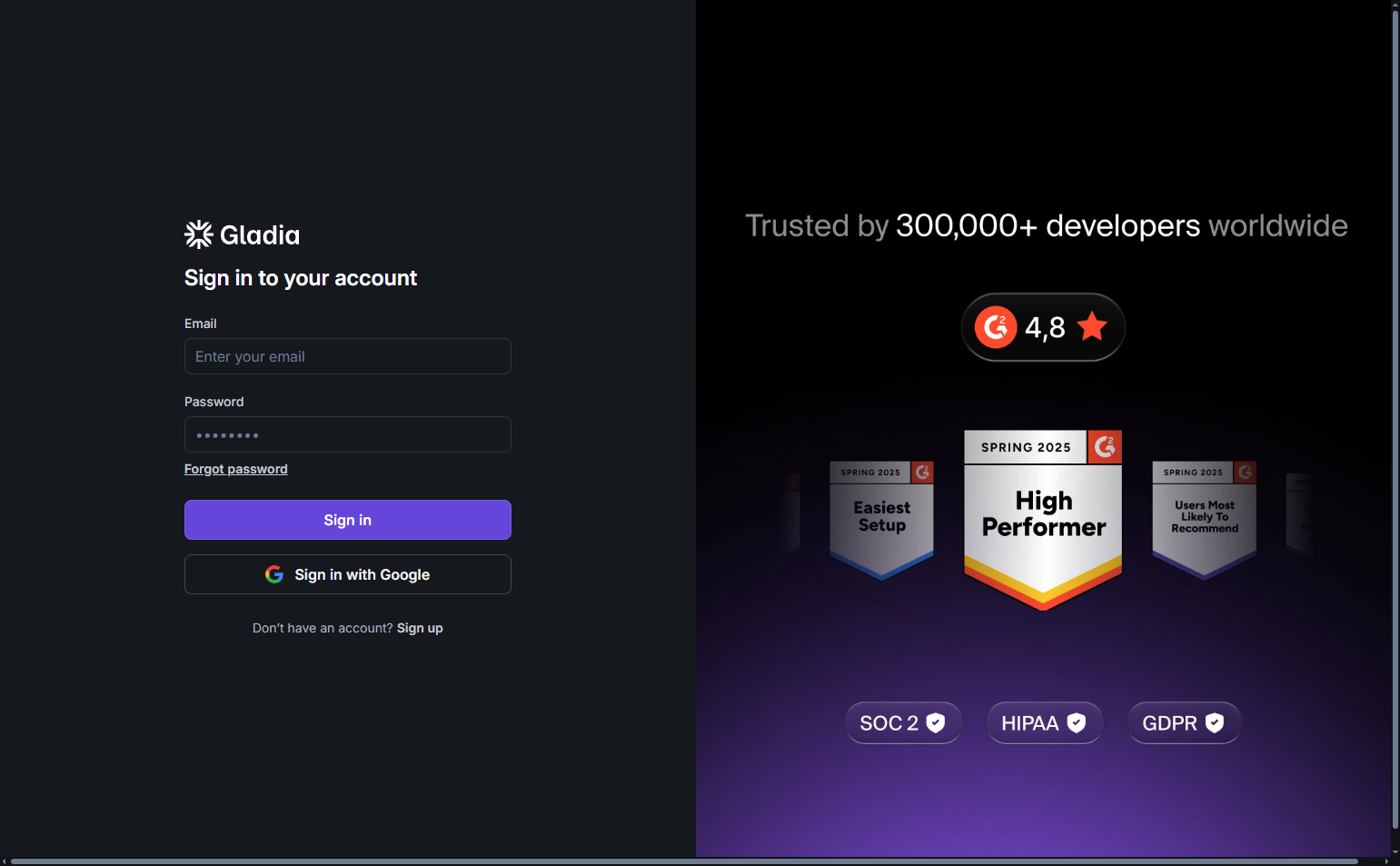Click the orange star next to 4,8 rating

(1092, 326)
